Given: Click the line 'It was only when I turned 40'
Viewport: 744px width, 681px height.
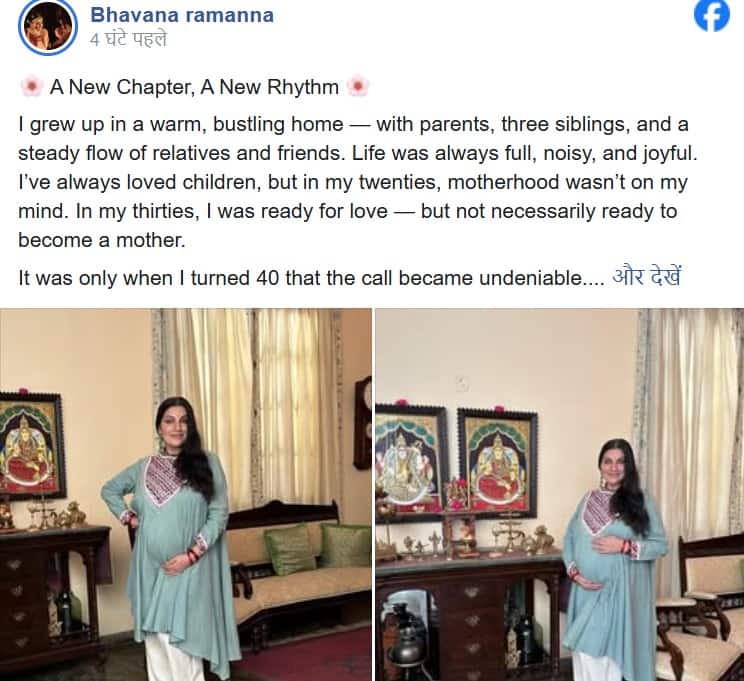Looking at the screenshot, I should [311, 278].
